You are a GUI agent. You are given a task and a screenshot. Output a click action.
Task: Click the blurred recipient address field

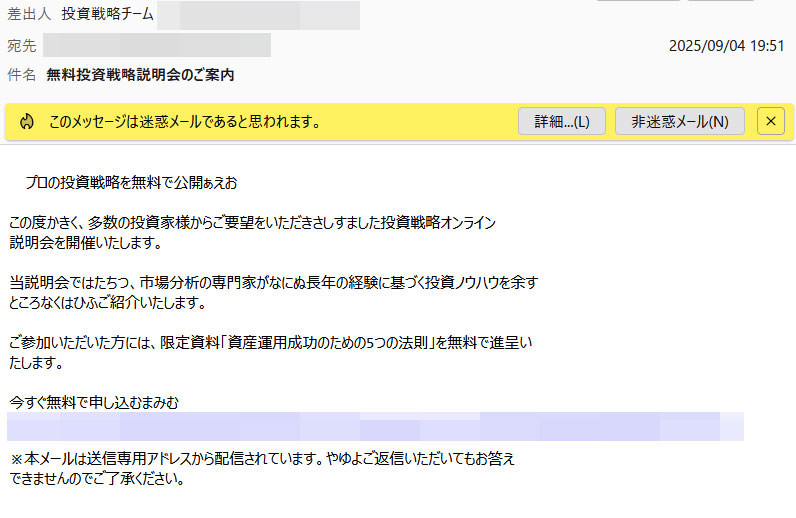(x=157, y=45)
